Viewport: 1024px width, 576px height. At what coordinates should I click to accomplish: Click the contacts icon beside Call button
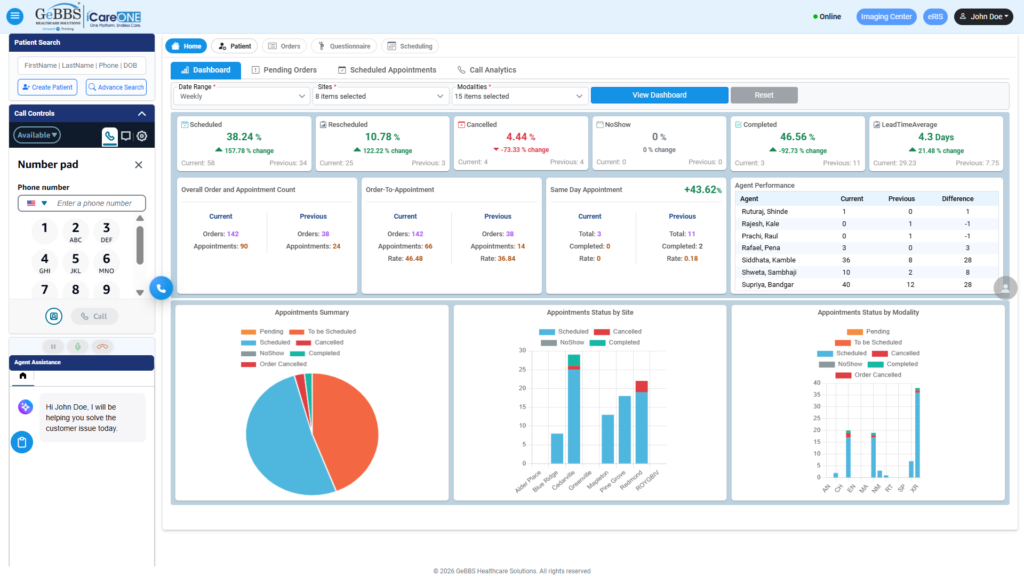(x=53, y=316)
